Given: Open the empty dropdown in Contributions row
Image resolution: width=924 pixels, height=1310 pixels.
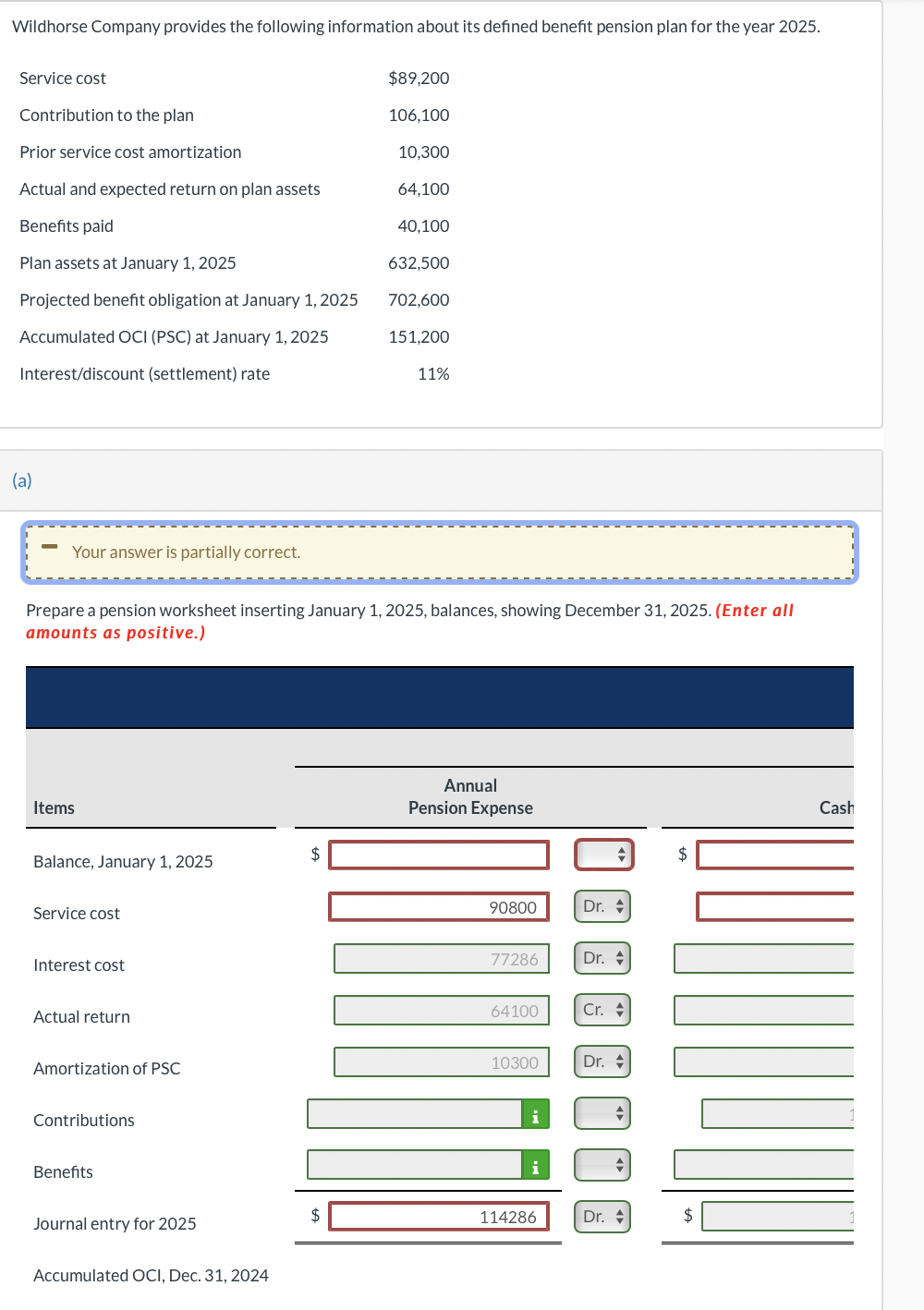Looking at the screenshot, I should pyautogui.click(x=603, y=1113).
